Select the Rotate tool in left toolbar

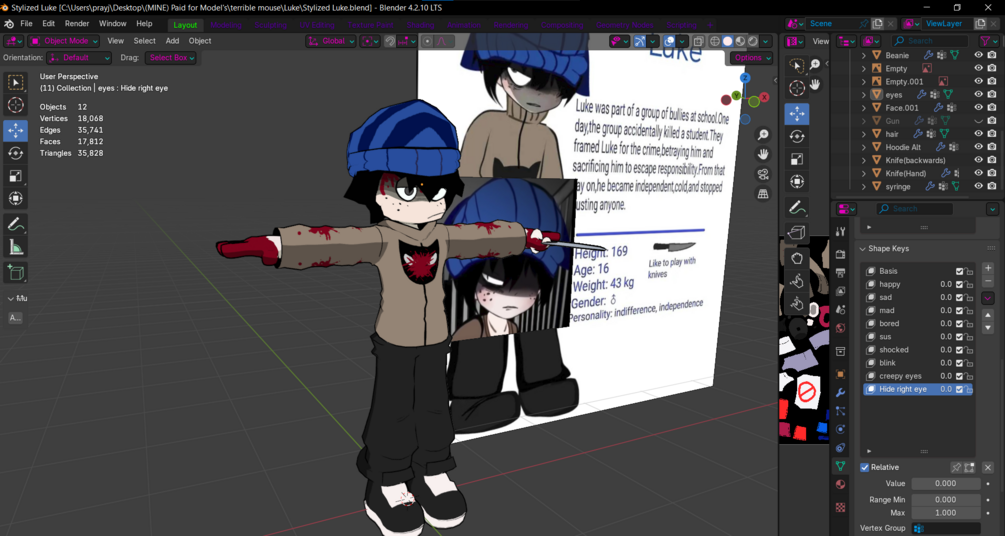pyautogui.click(x=15, y=153)
